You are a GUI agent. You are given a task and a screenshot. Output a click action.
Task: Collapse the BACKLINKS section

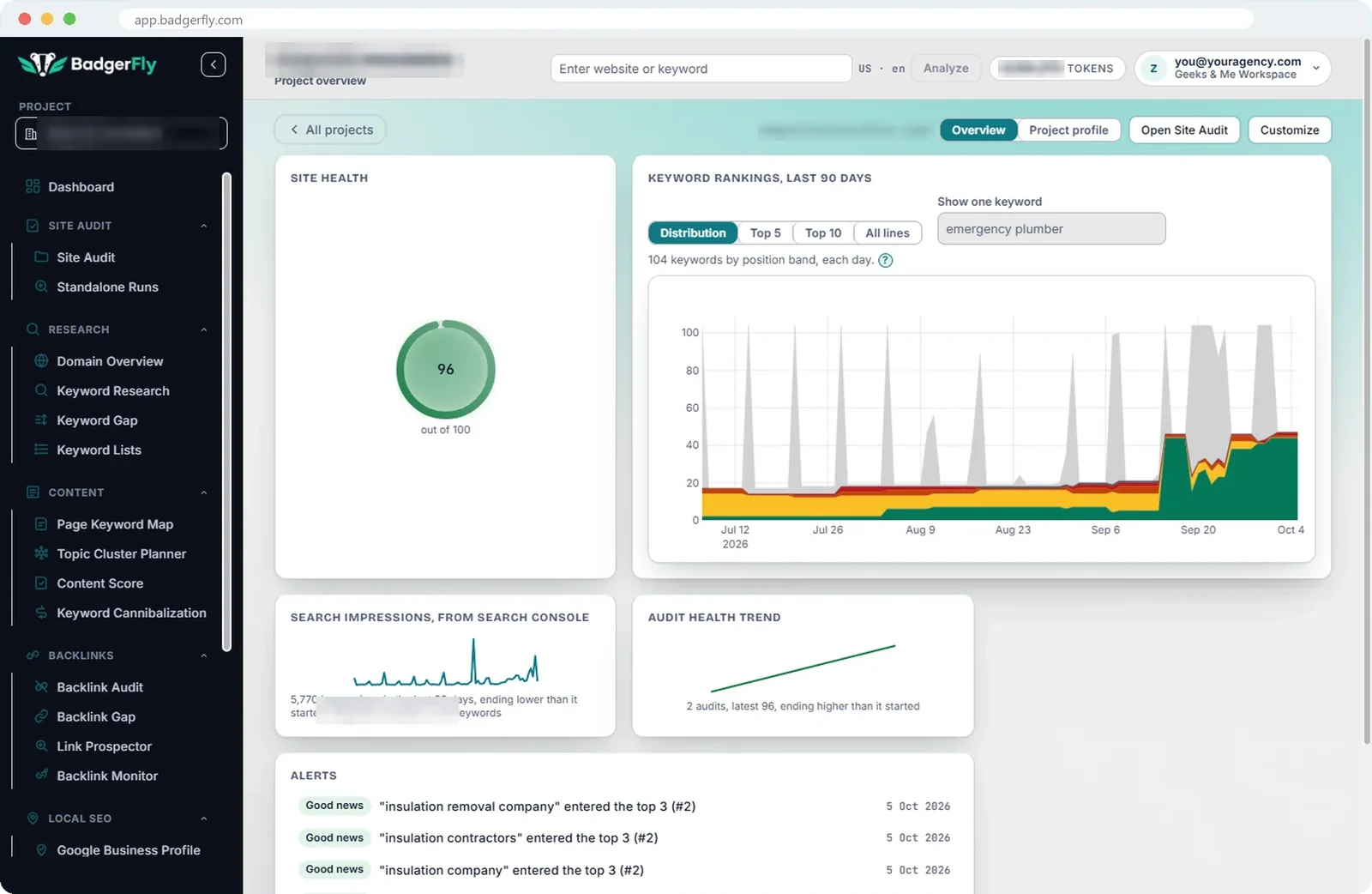tap(204, 655)
